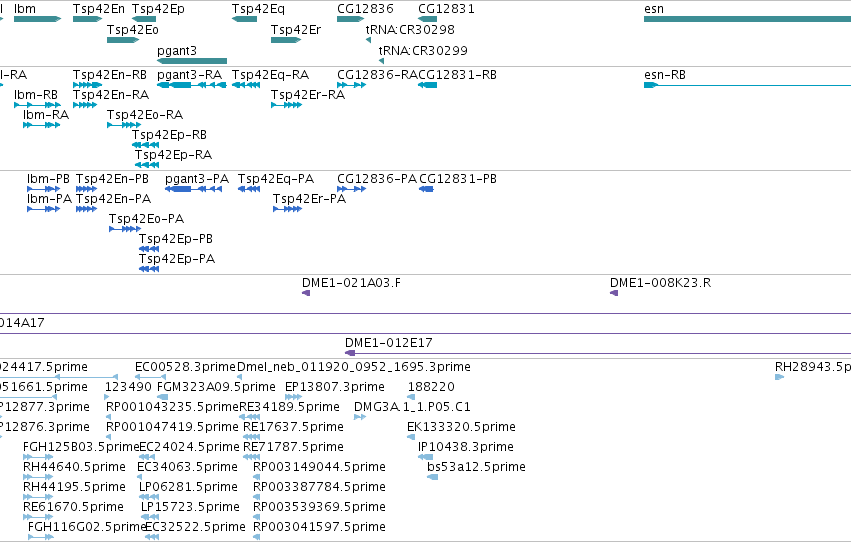Select protein CG12836-PA
Viewport: 851px width, 542px height.
[352, 189]
